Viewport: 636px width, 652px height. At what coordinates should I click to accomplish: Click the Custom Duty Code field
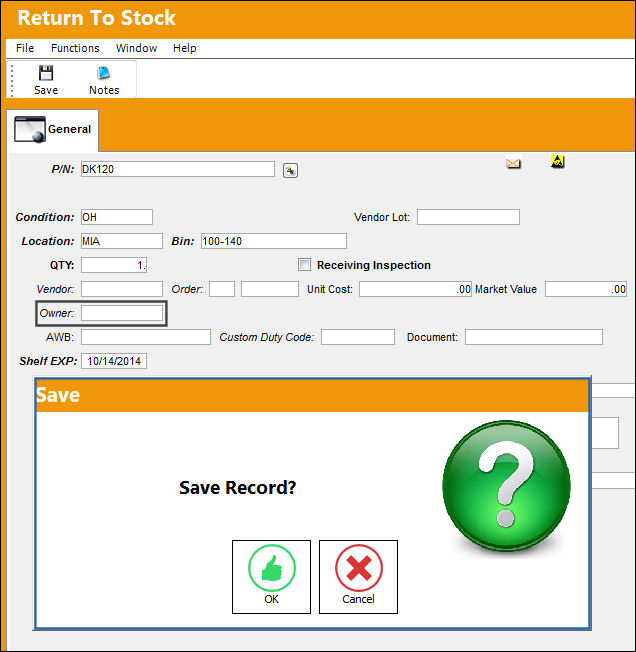tap(358, 337)
